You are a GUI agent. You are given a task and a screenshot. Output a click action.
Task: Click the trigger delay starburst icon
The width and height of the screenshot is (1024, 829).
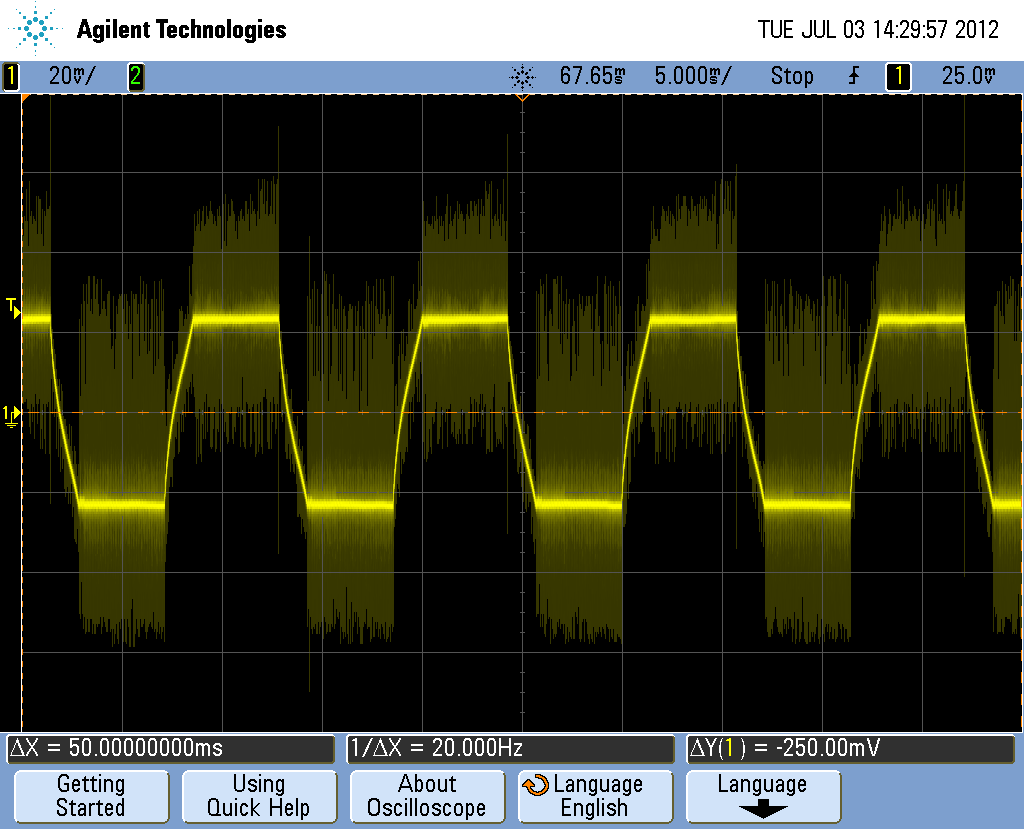click(522, 77)
